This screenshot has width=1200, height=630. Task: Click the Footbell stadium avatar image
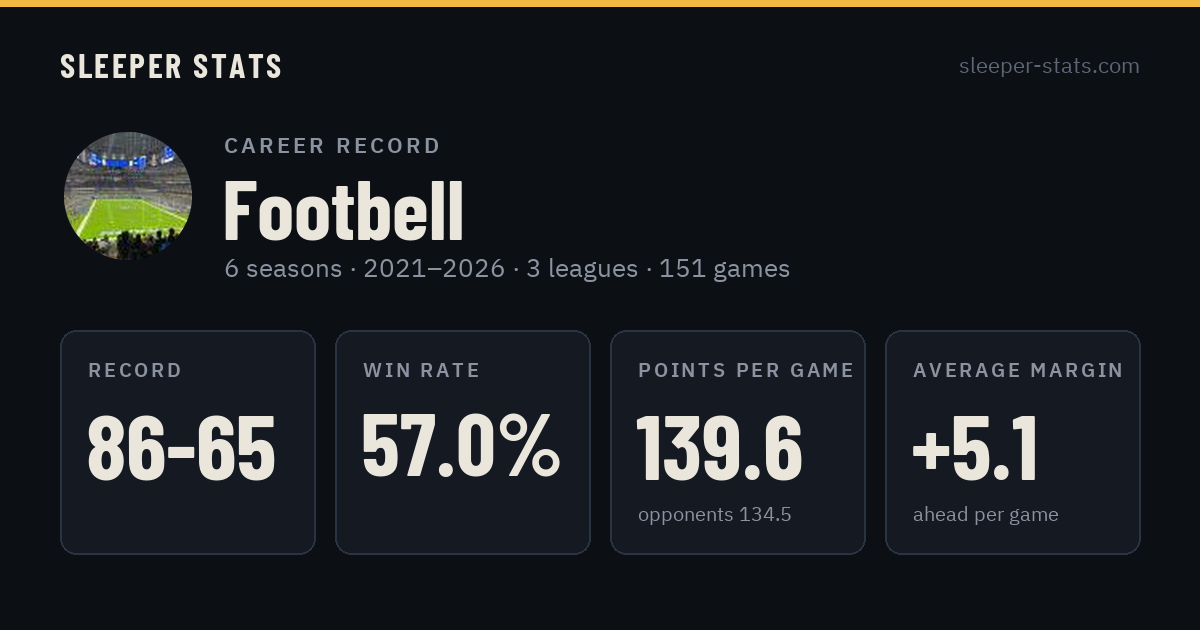click(x=128, y=196)
